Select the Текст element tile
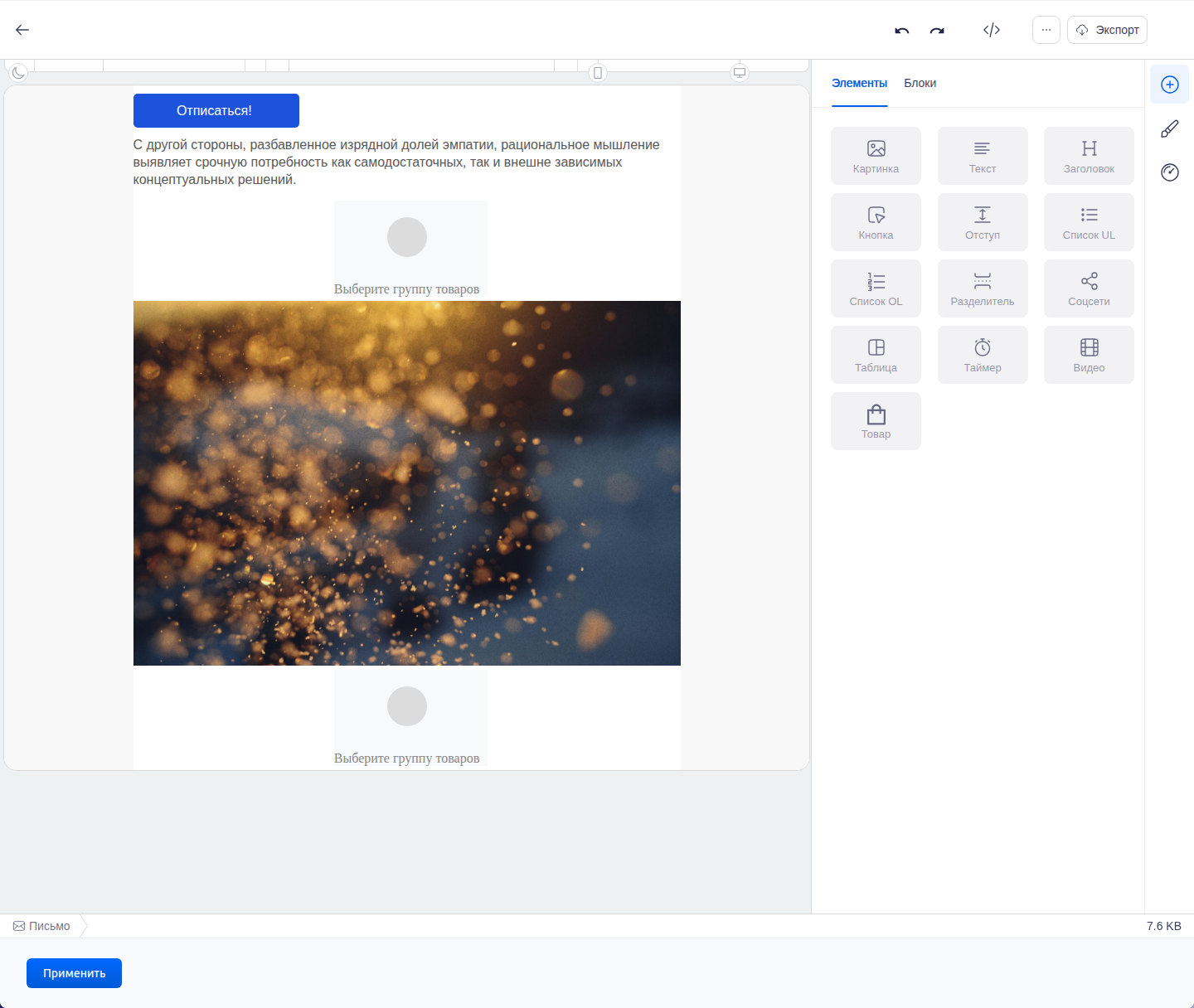1194x1008 pixels. point(983,156)
